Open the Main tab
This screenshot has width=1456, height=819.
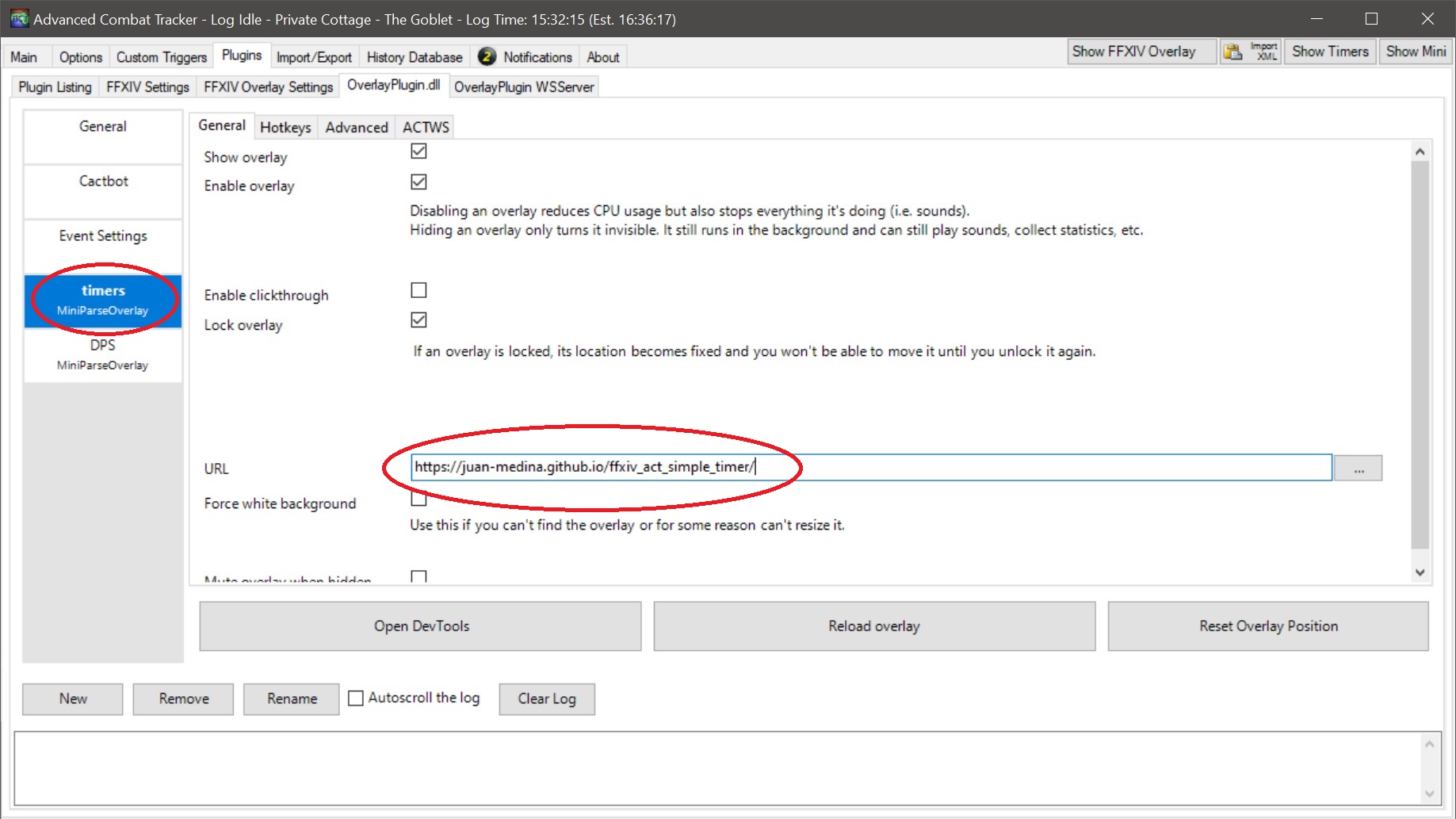point(24,57)
